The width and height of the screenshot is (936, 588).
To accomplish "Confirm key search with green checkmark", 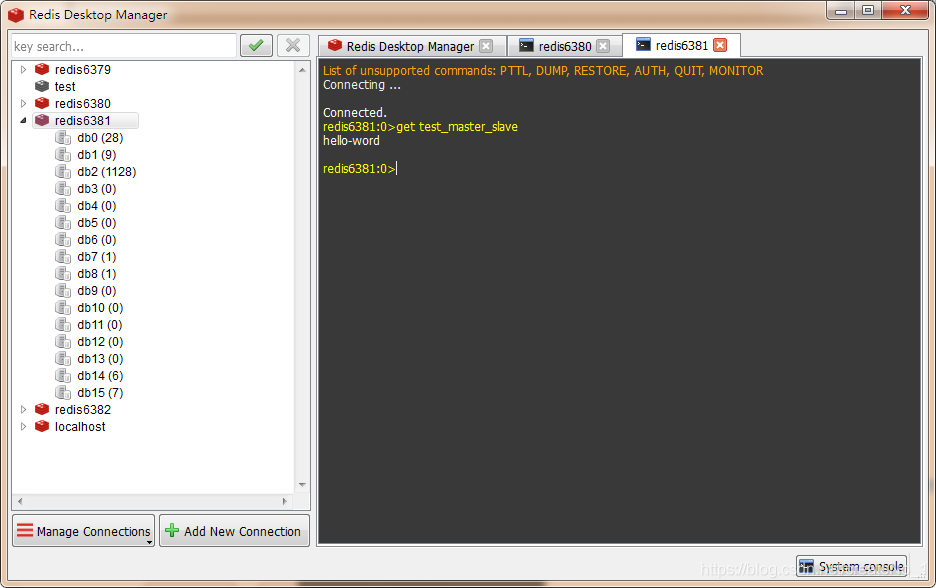I will (x=256, y=46).
